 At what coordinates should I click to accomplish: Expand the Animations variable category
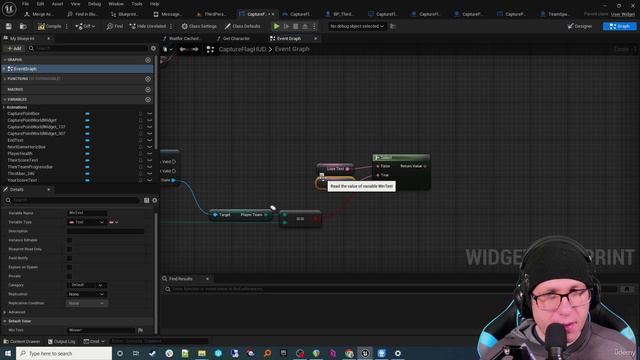tap(4, 107)
